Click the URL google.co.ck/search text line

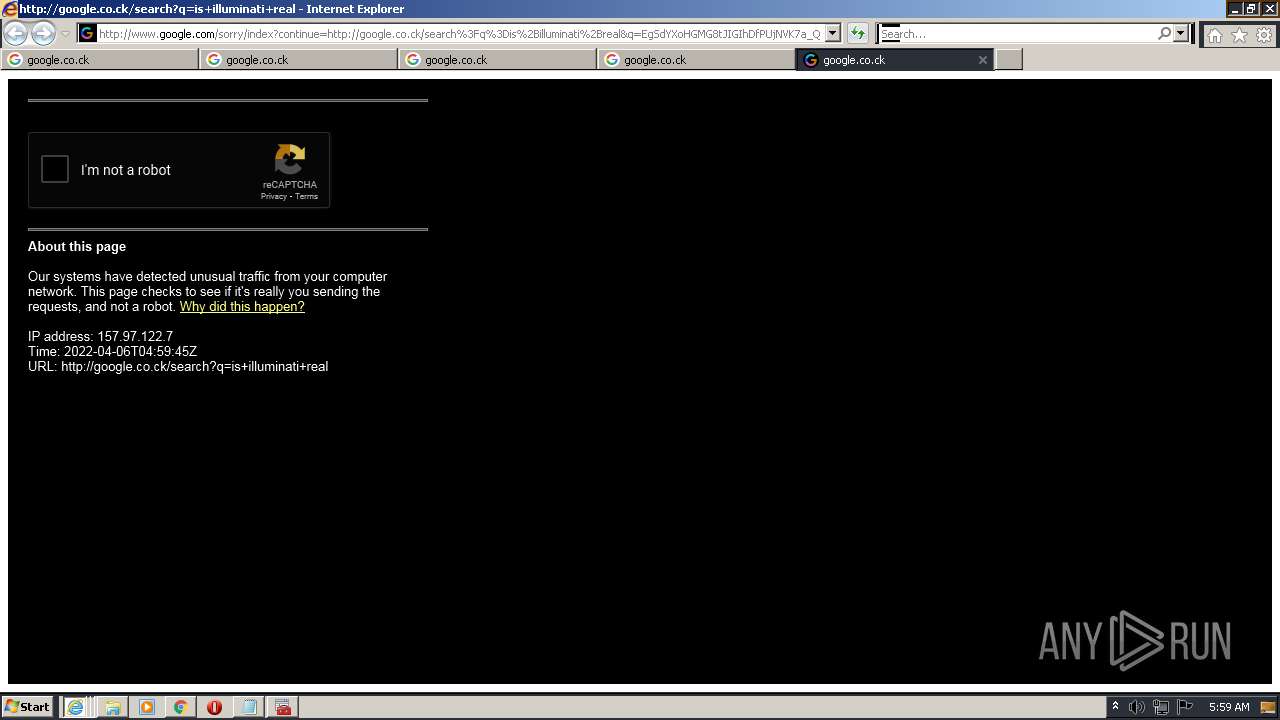(x=178, y=367)
